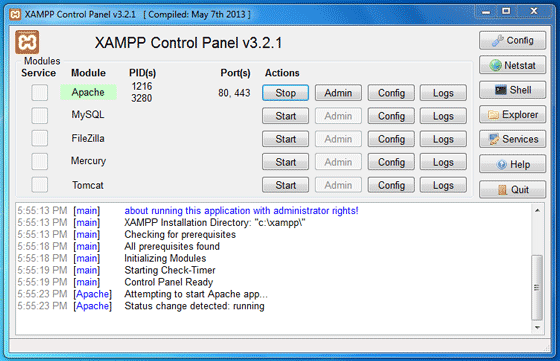Open Apache Admin page

[338, 93]
